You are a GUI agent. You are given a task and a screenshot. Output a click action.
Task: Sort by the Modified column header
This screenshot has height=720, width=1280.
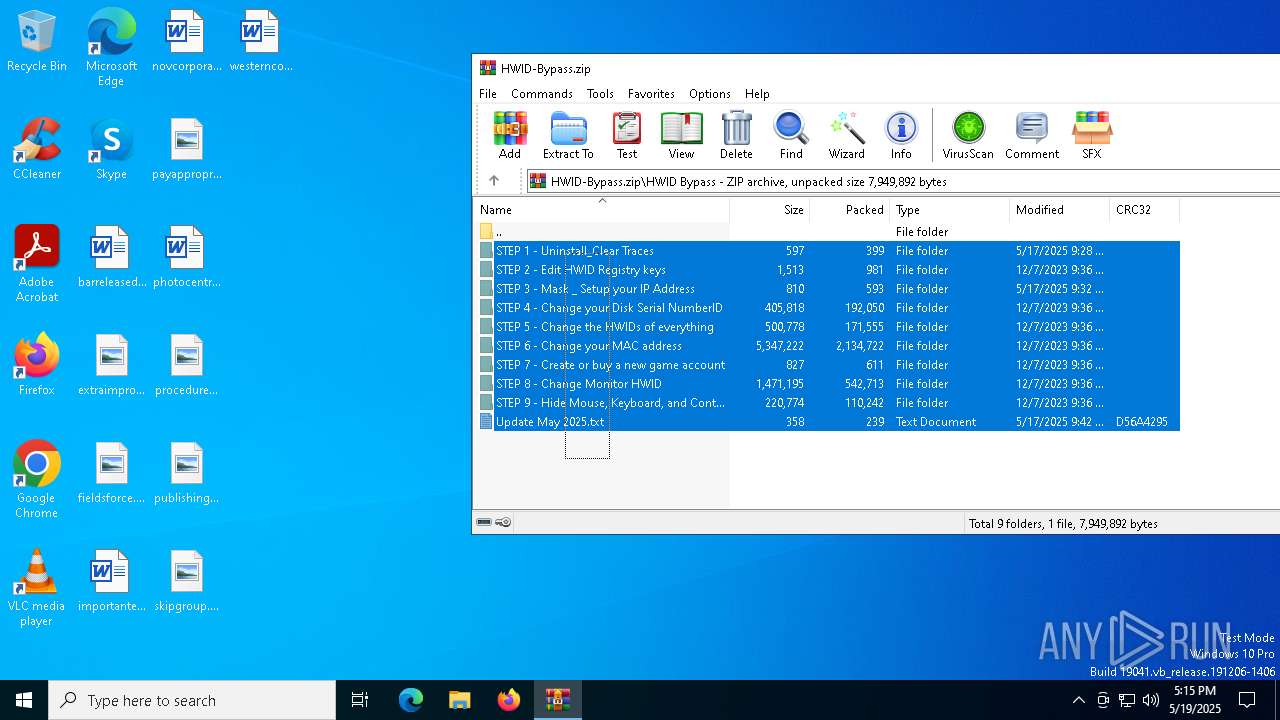tap(1059, 210)
